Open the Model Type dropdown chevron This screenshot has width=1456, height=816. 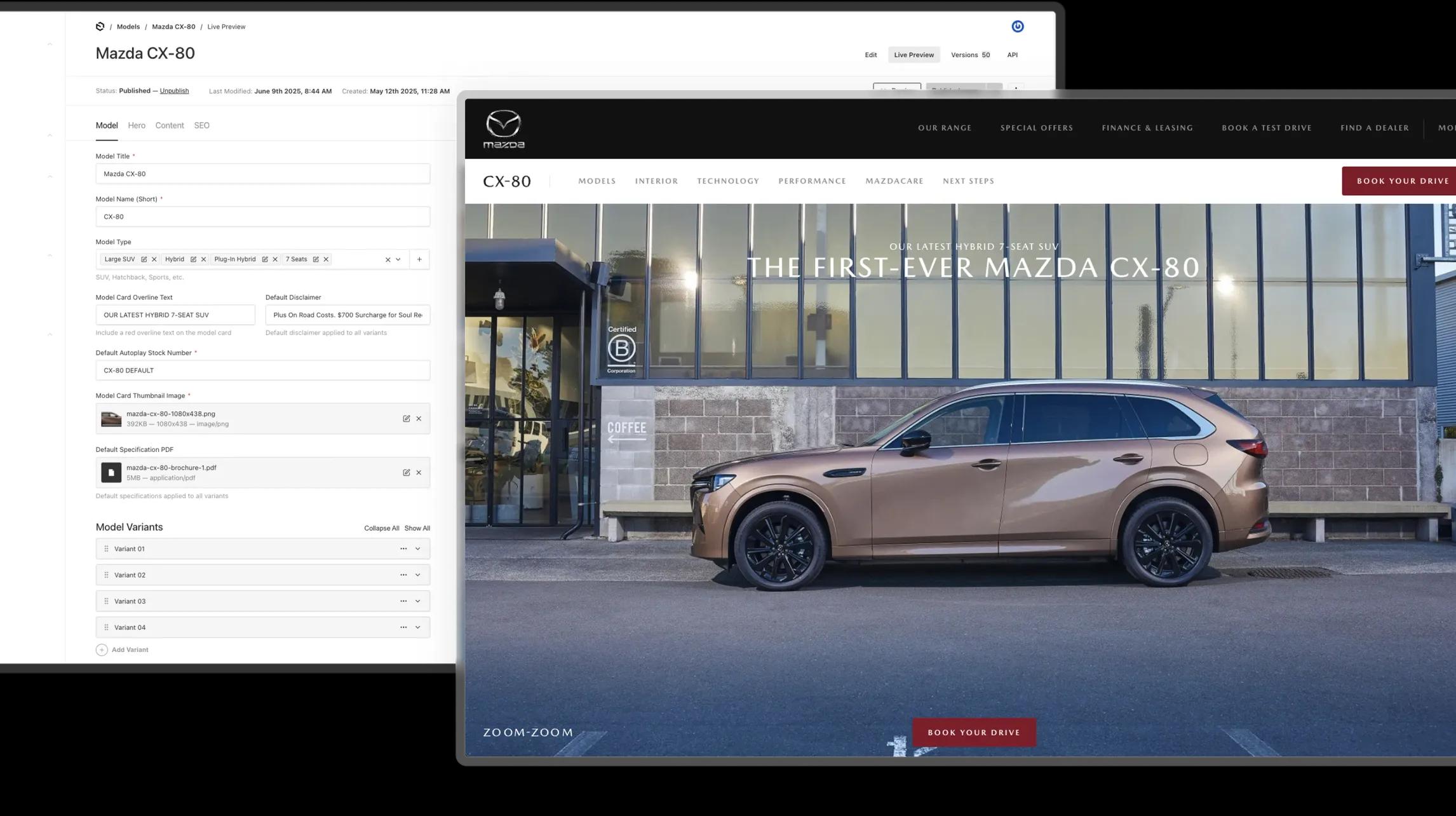pos(398,259)
